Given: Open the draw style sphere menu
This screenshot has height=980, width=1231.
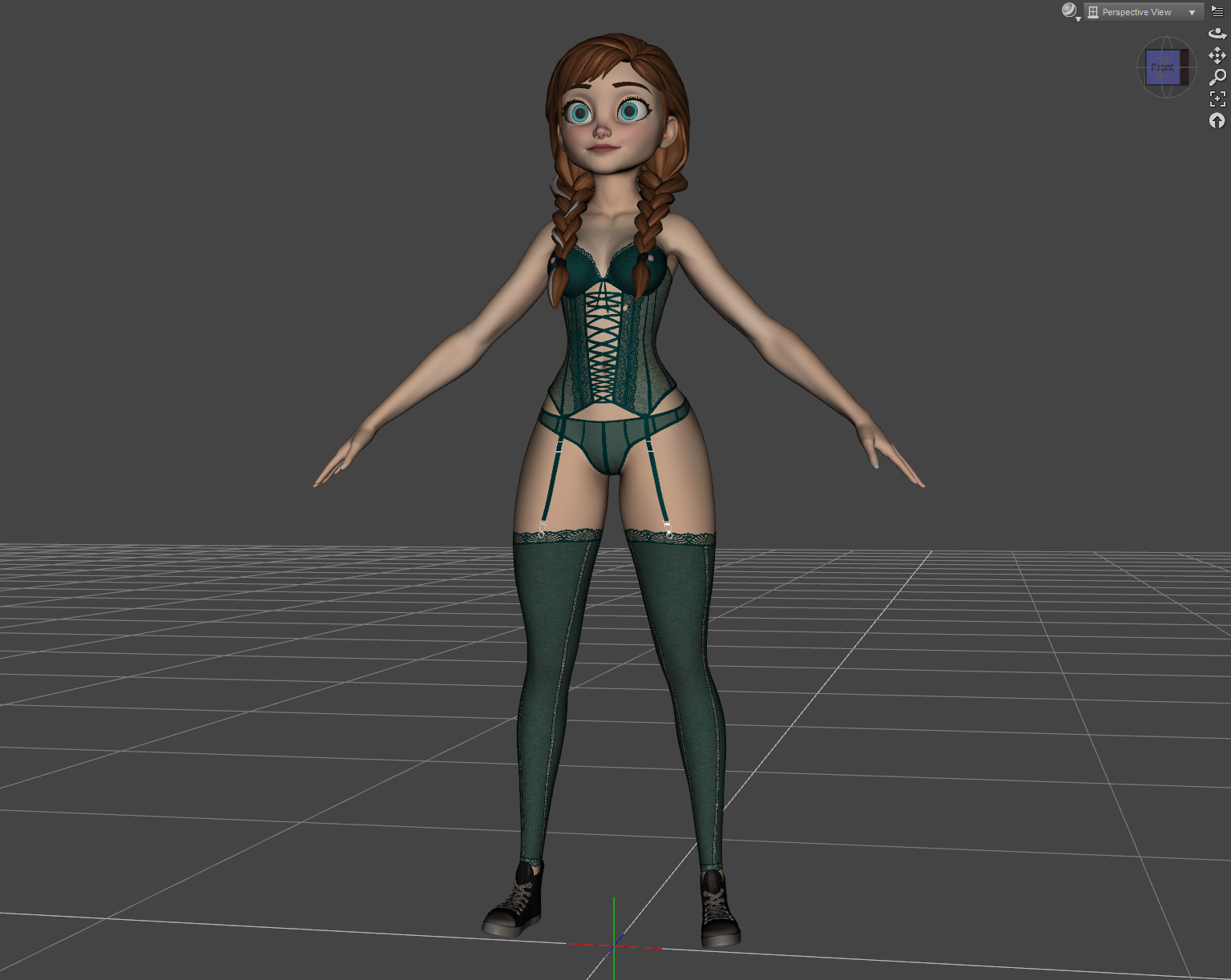Looking at the screenshot, I should pos(1071,11).
